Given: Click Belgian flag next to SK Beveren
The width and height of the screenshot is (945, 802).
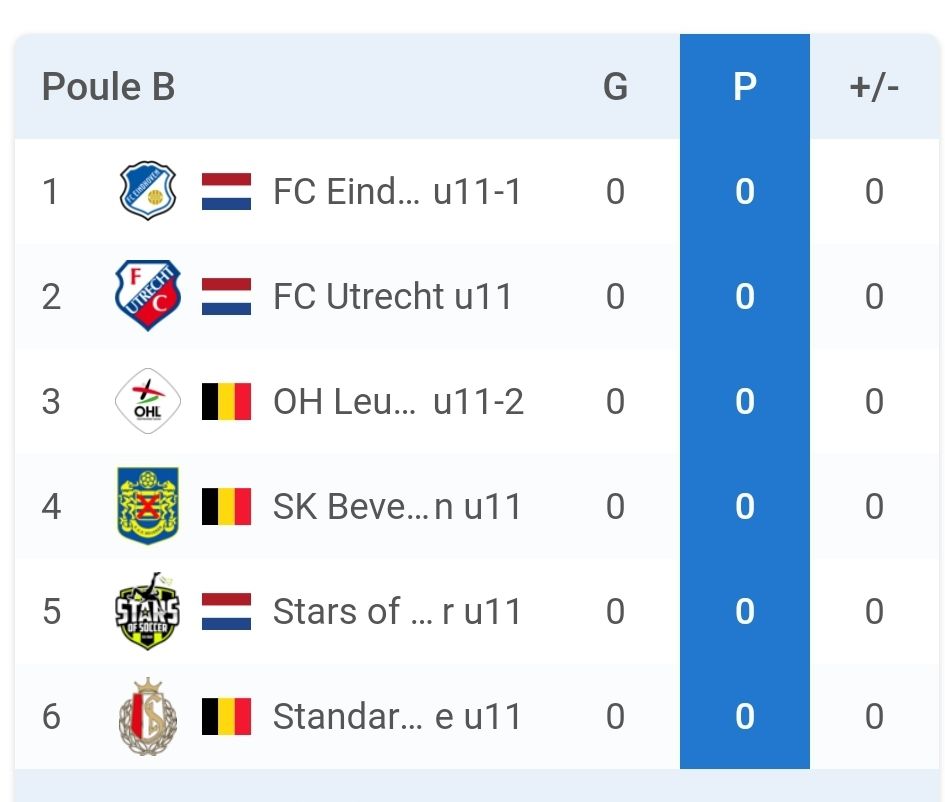Looking at the screenshot, I should (x=226, y=506).
